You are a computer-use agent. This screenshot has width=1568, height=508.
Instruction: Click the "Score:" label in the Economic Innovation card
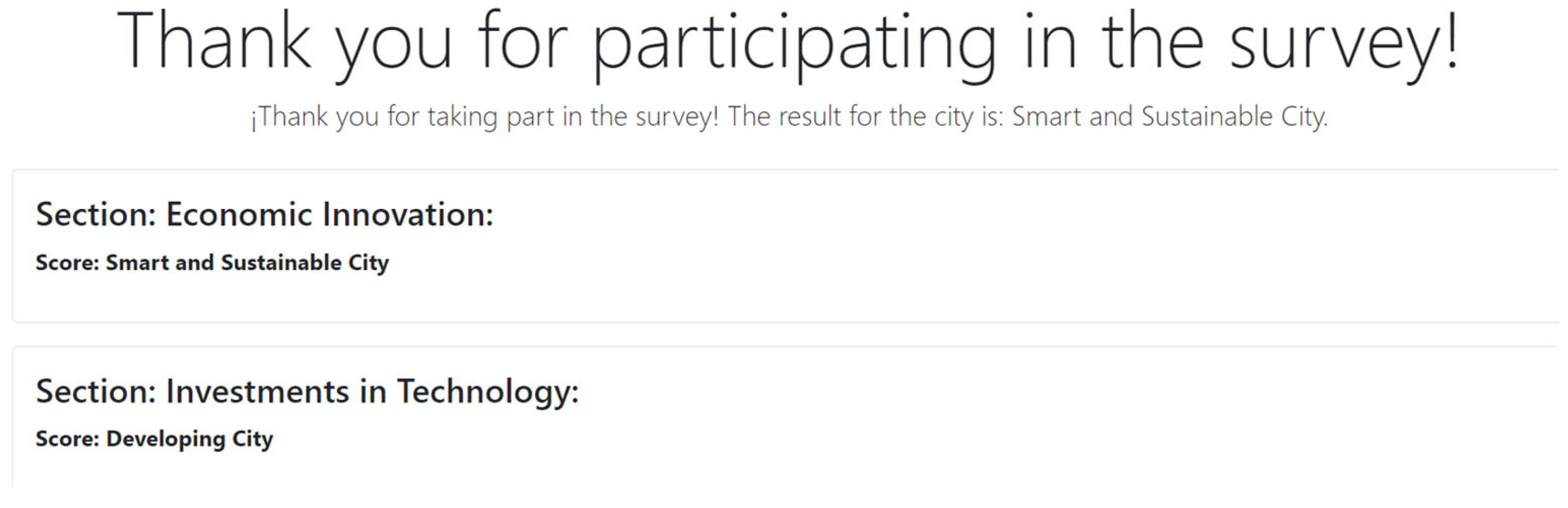67,262
